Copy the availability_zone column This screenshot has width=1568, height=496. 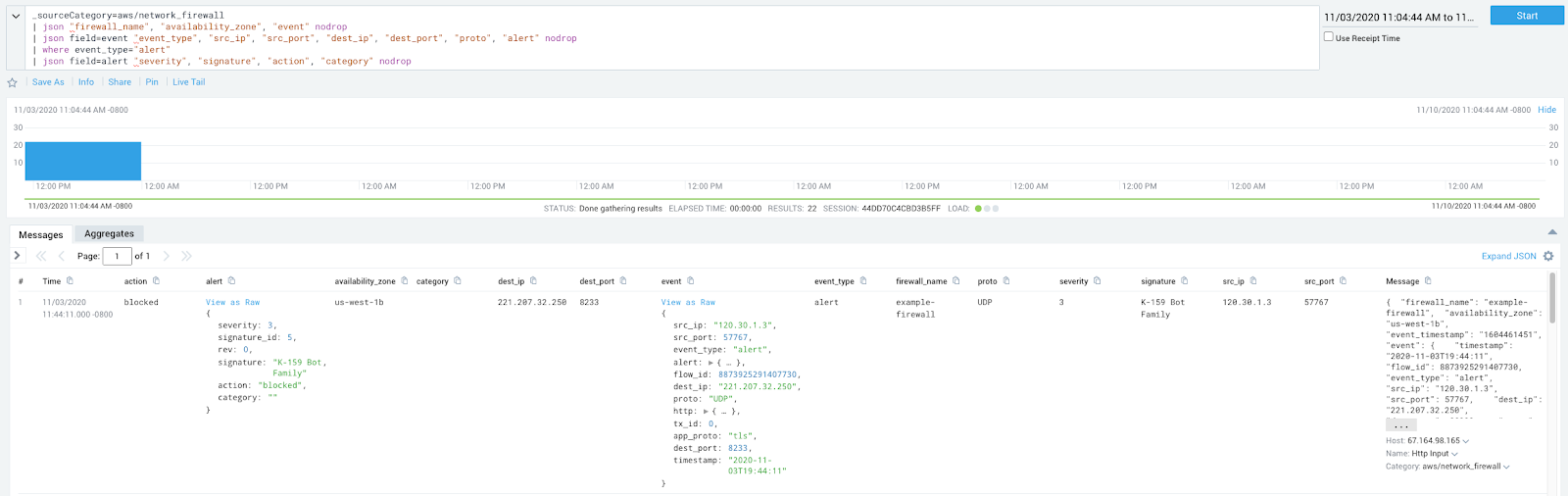click(x=405, y=281)
